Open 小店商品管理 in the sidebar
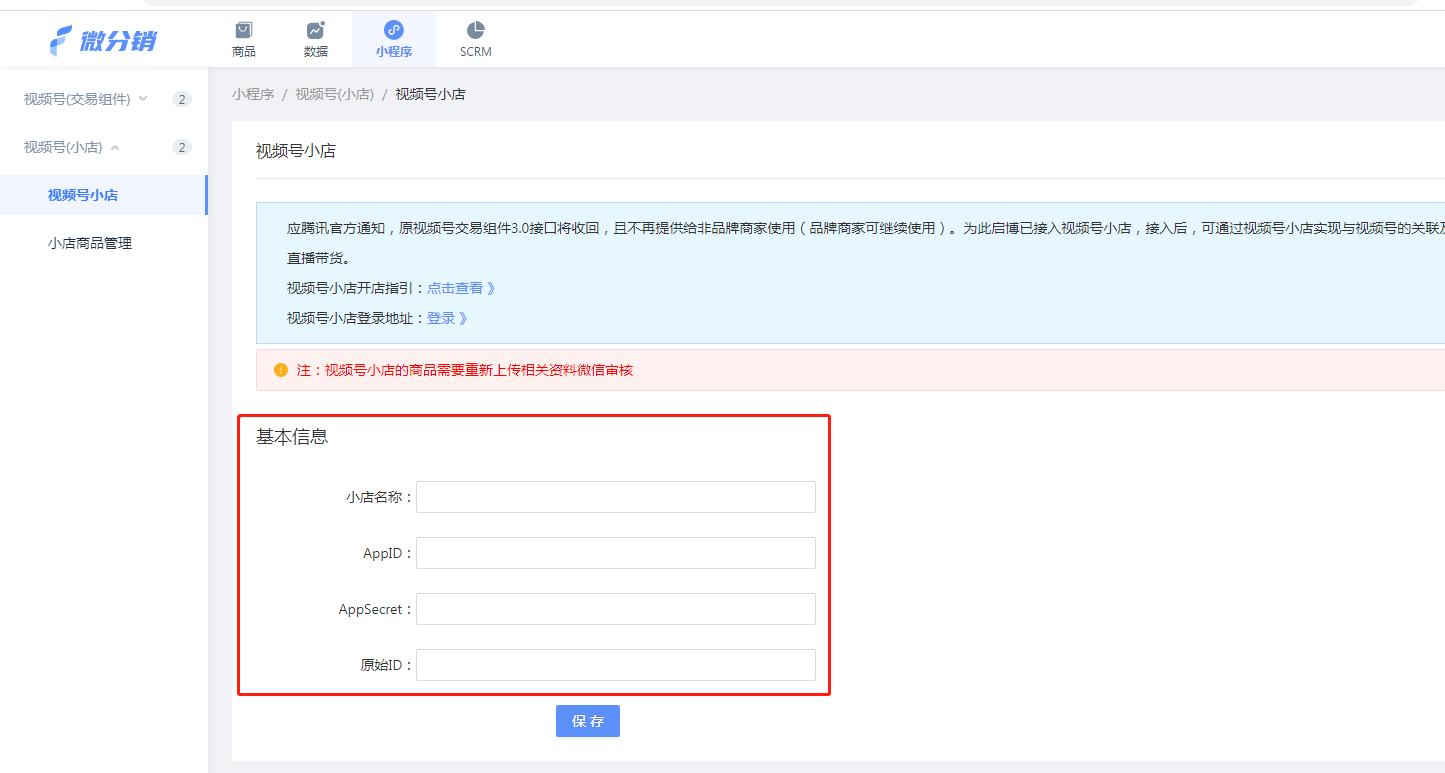Image resolution: width=1445 pixels, height=773 pixels. coord(90,243)
